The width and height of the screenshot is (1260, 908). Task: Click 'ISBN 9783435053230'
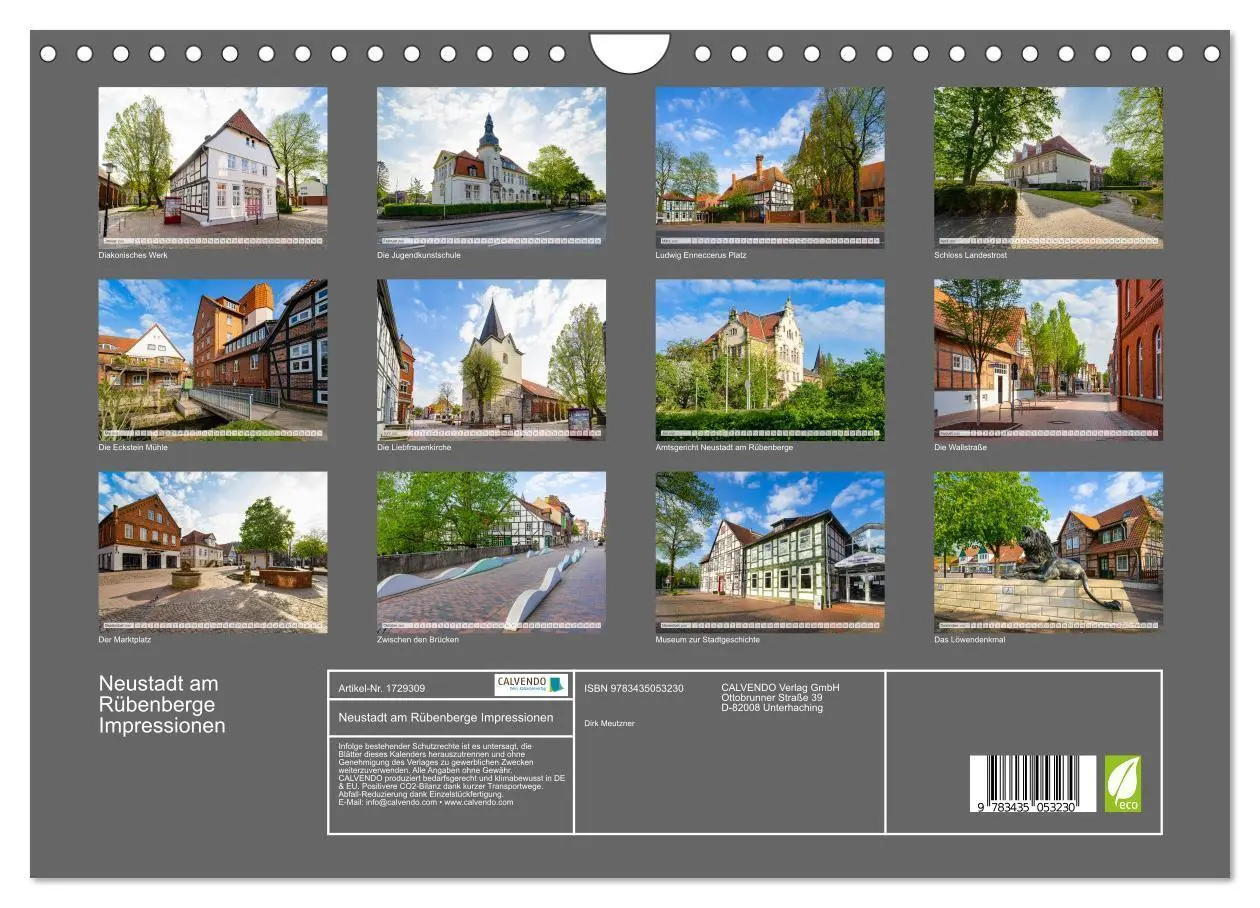click(634, 688)
